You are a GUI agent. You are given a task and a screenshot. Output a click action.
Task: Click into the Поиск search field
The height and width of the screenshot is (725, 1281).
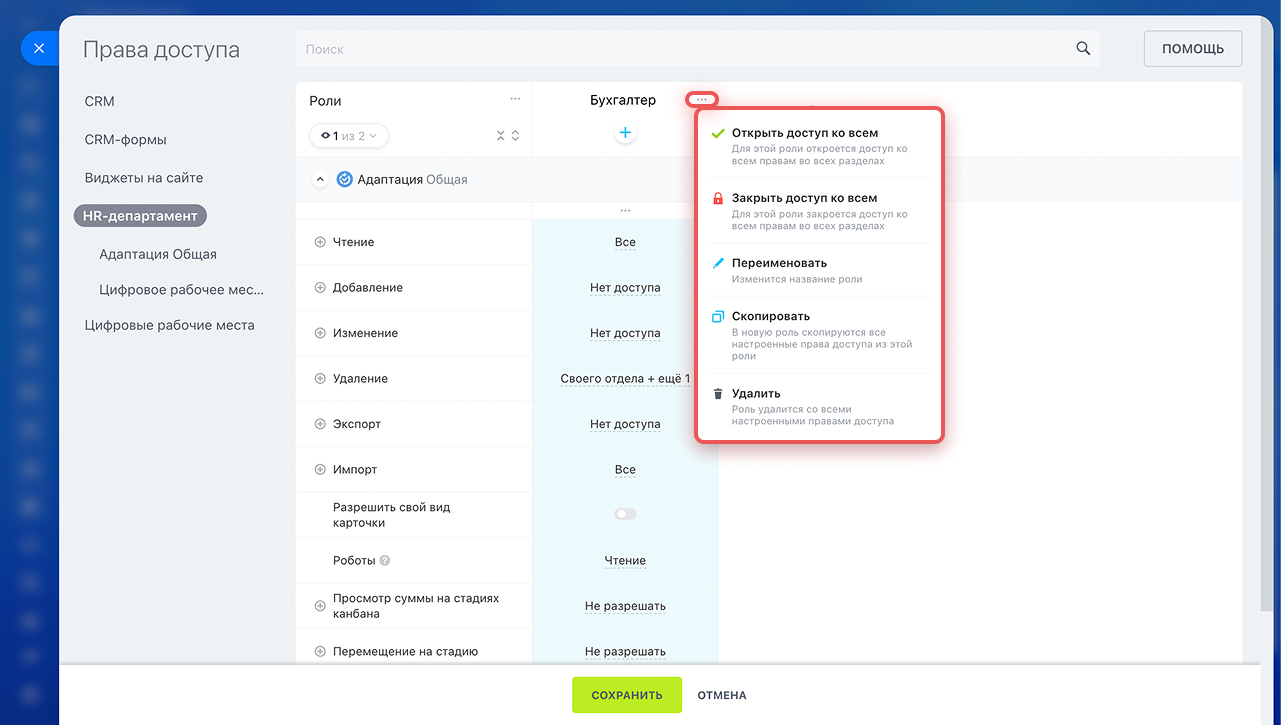click(680, 49)
